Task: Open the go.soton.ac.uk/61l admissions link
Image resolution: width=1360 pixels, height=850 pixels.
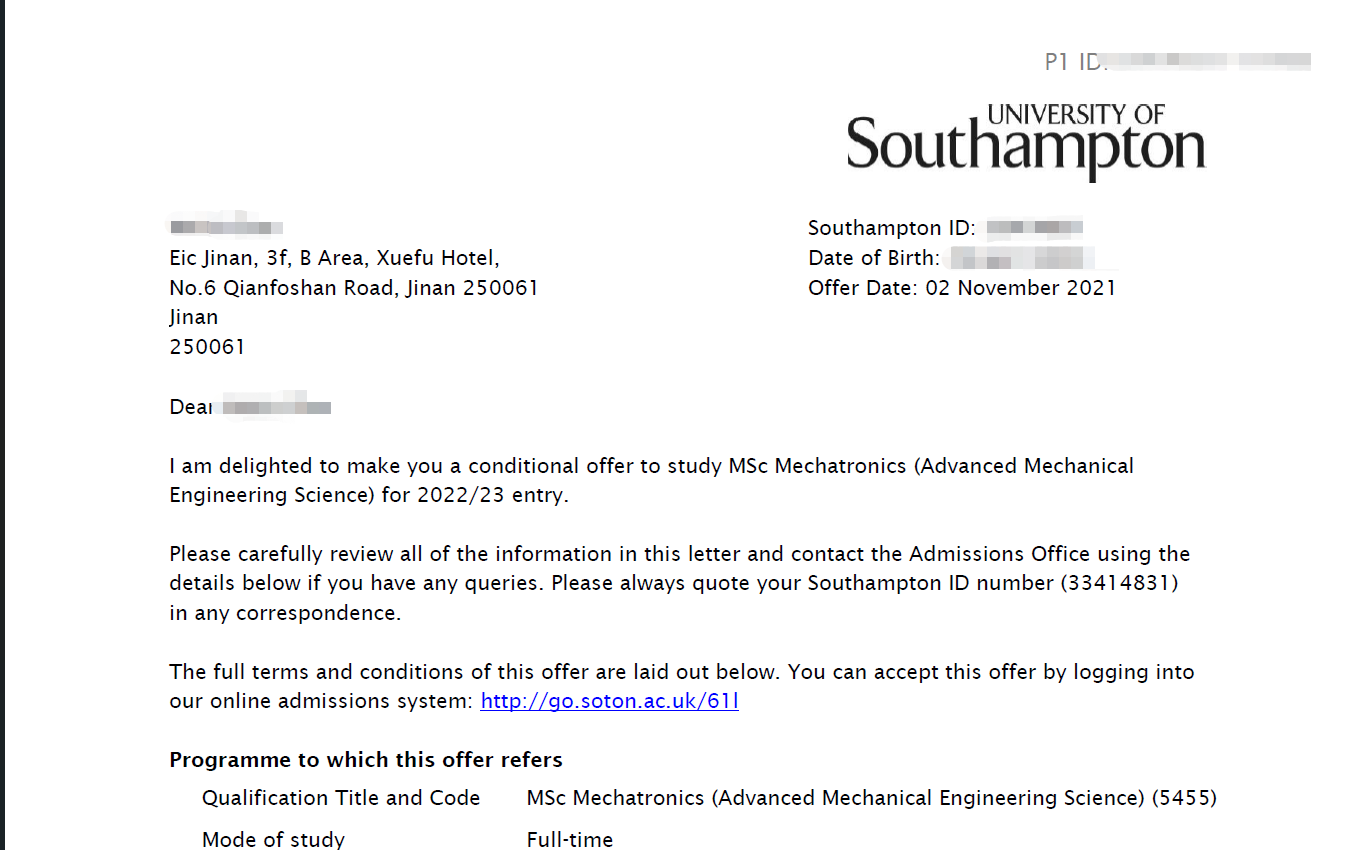Action: pyautogui.click(x=609, y=701)
